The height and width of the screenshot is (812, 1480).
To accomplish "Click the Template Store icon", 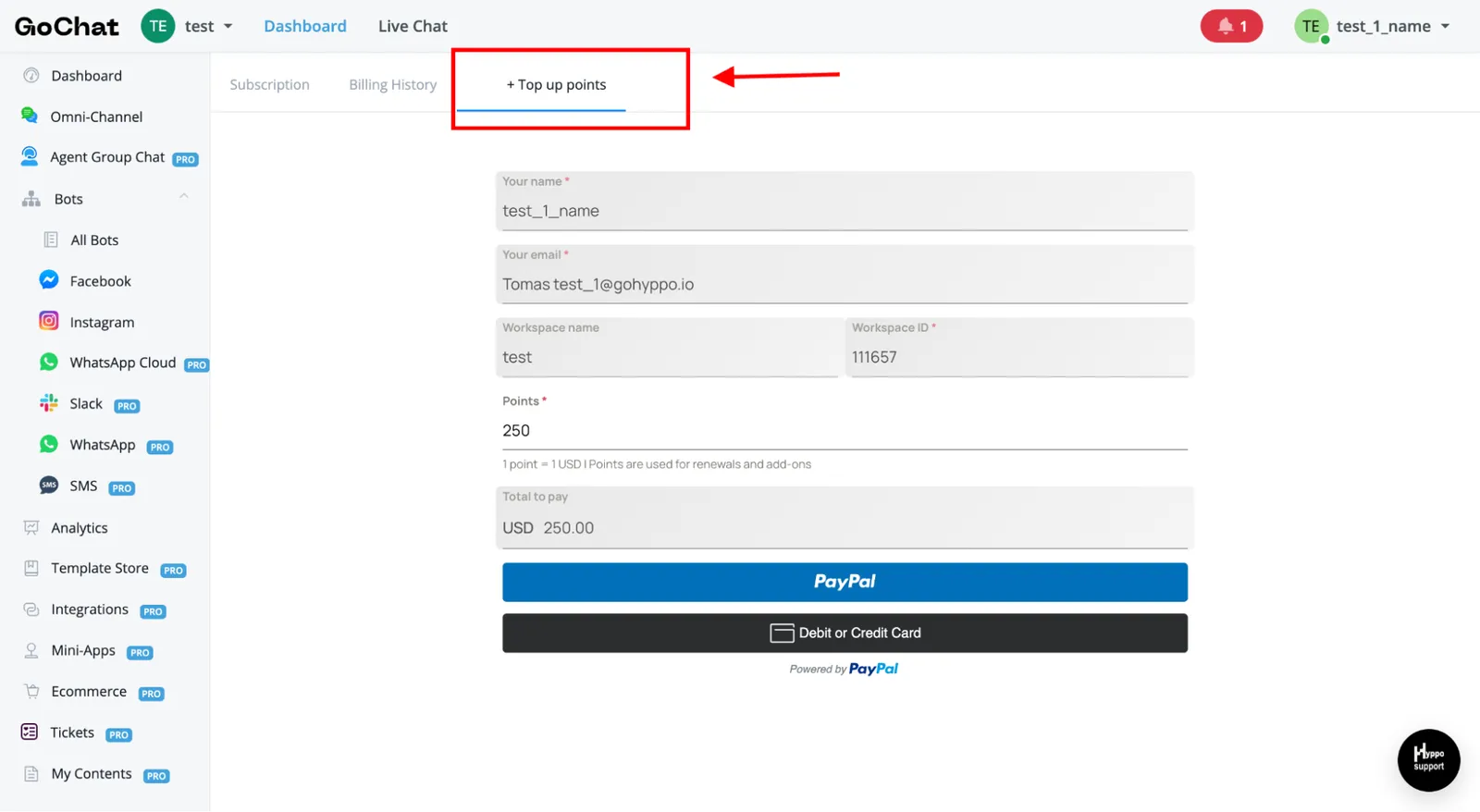I will 31,568.
